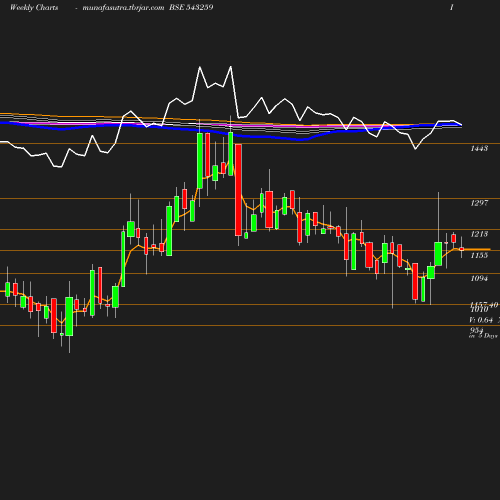Click the last small red candlestick on right
This screenshot has height=500, width=500.
pos(462,249)
